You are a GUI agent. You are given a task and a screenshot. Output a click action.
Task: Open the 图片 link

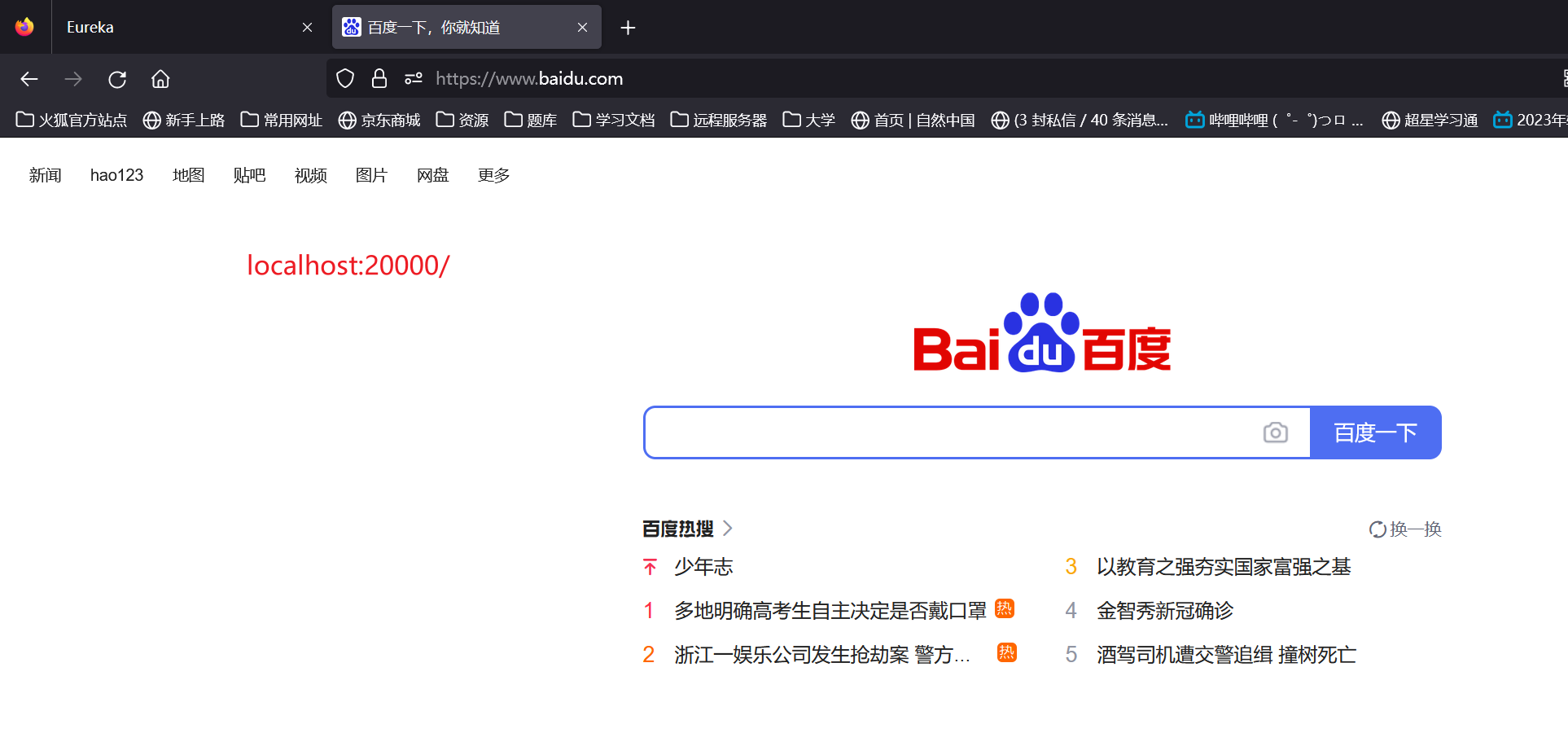click(371, 175)
